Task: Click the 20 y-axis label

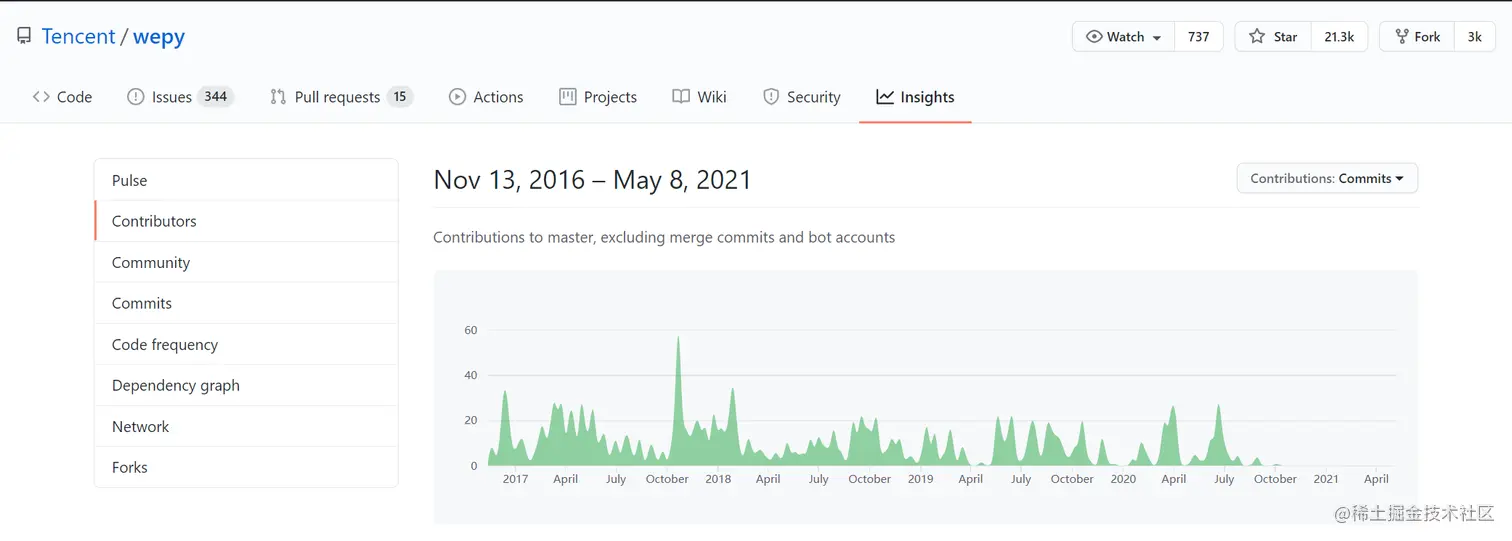Action: tap(471, 420)
